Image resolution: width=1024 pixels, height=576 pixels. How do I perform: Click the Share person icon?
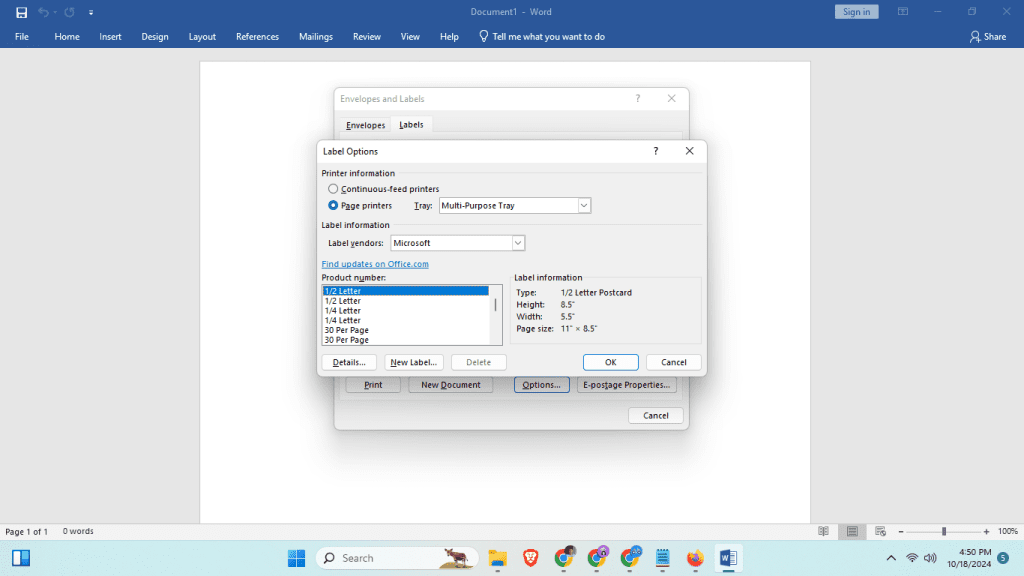pos(974,37)
